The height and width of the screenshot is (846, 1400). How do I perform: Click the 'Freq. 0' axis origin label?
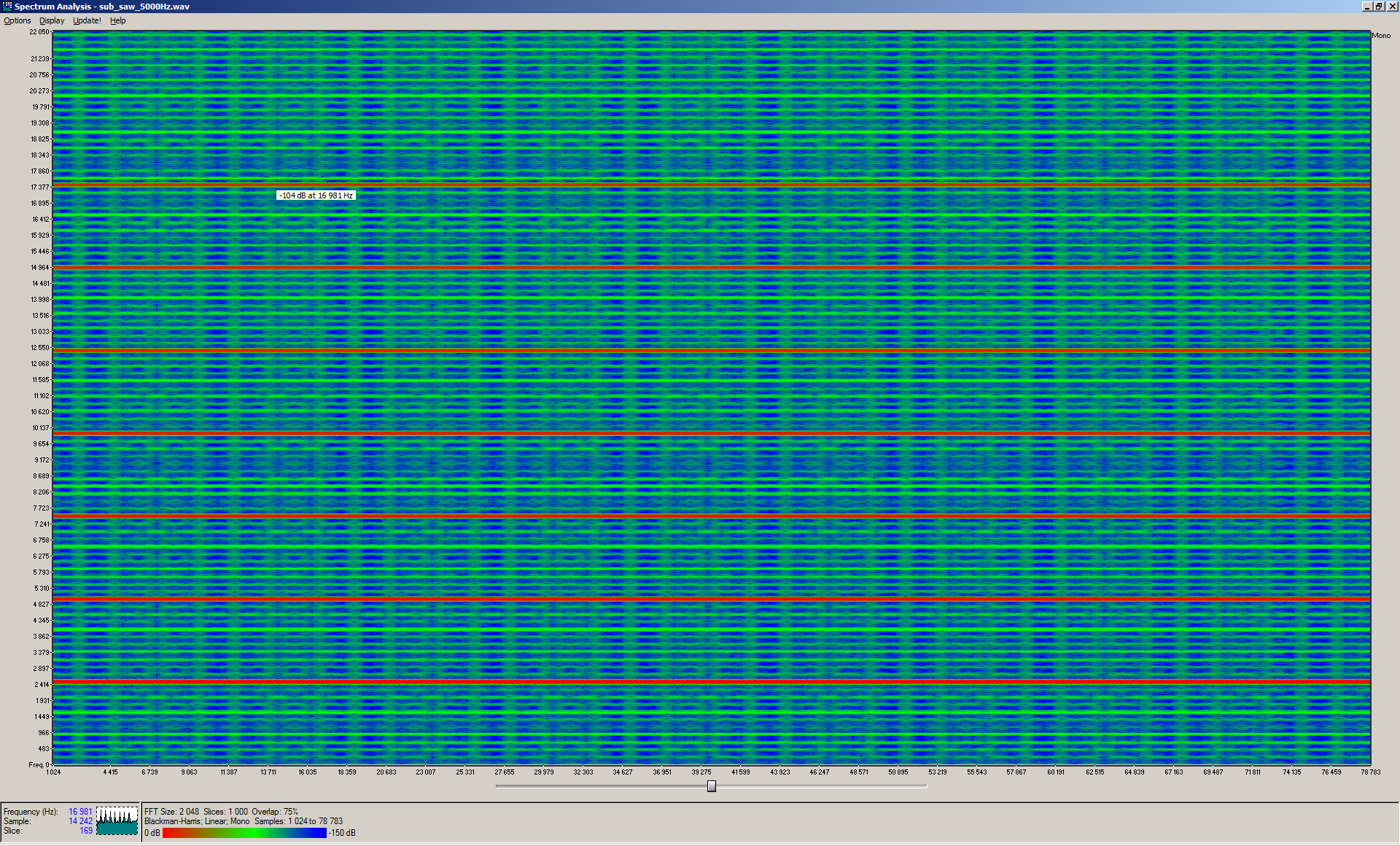pos(39,765)
